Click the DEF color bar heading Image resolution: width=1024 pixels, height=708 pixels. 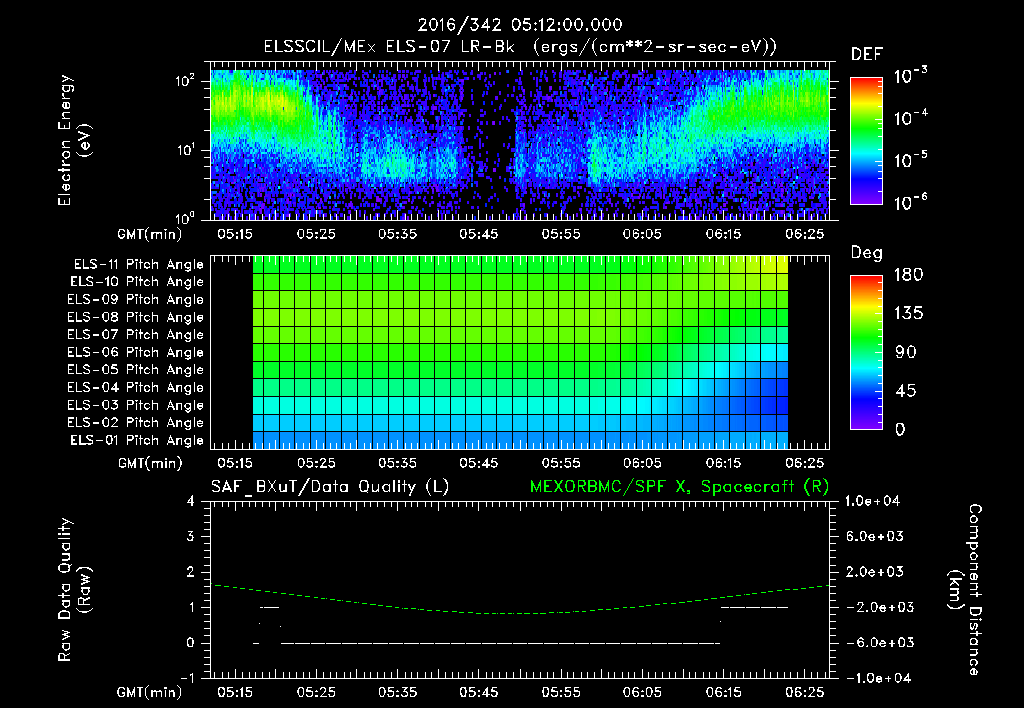pyautogui.click(x=867, y=54)
